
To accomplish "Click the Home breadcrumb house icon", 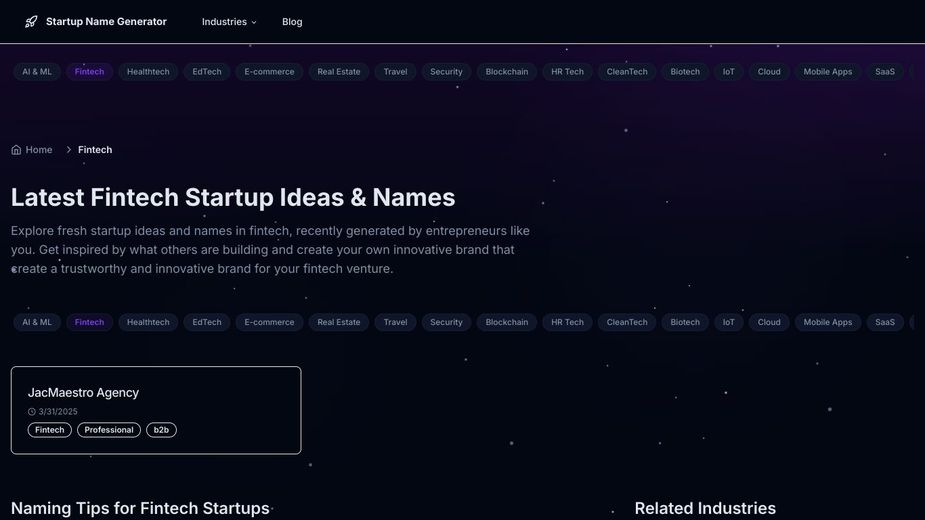I will (16, 150).
